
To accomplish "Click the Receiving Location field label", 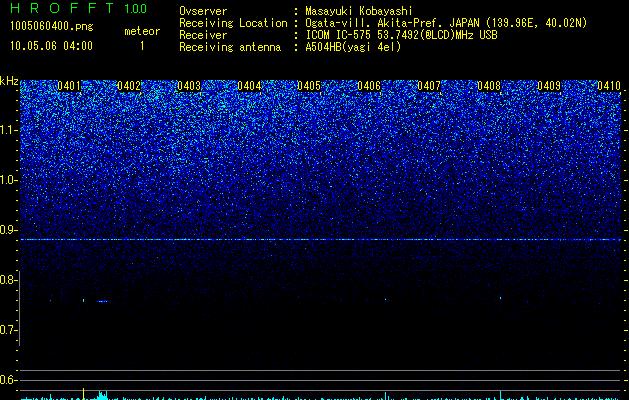I will pyautogui.click(x=233, y=23).
